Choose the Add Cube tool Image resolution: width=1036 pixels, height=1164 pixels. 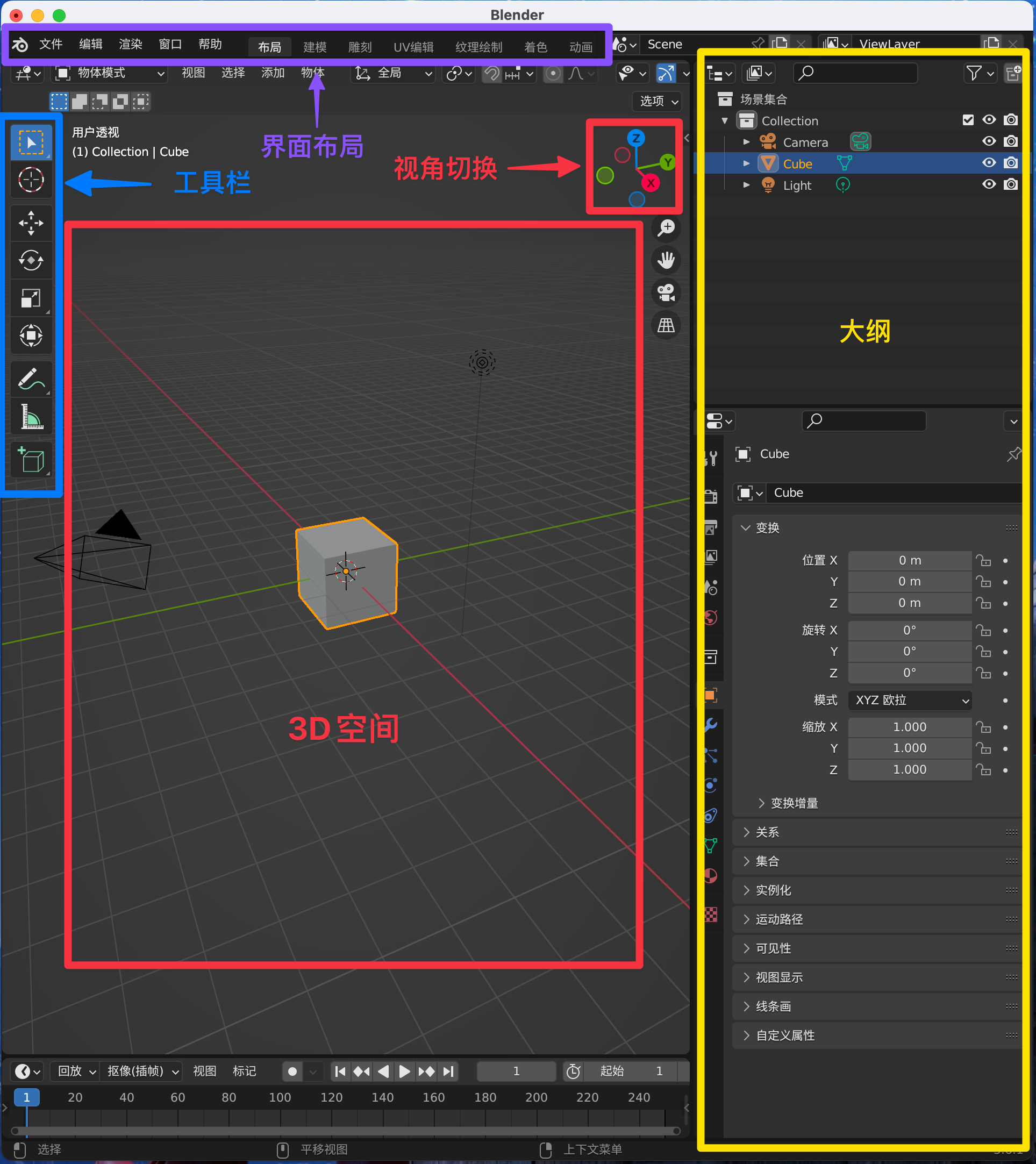pos(31,459)
